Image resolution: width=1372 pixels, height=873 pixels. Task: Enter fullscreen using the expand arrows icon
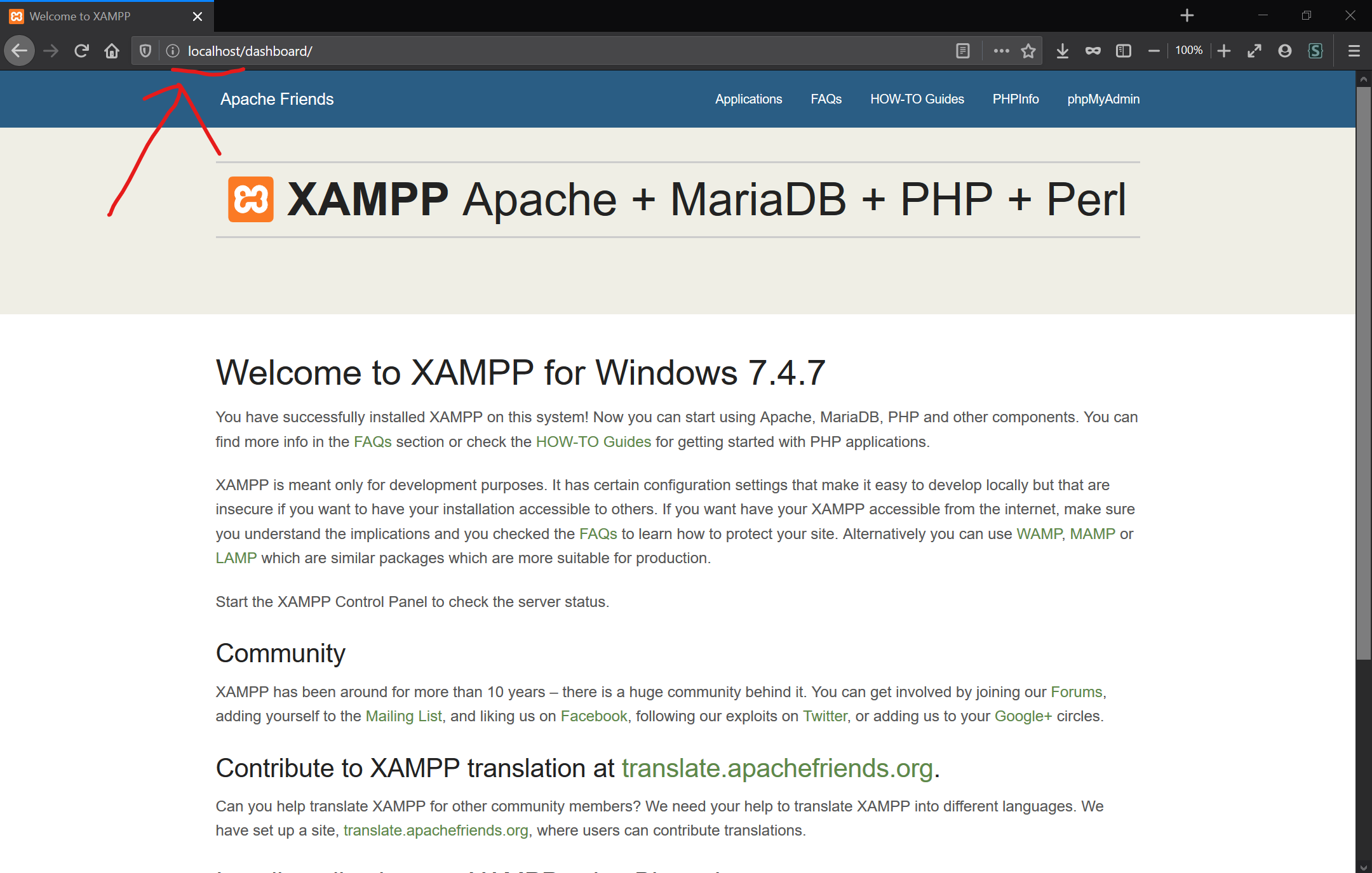pos(1254,51)
